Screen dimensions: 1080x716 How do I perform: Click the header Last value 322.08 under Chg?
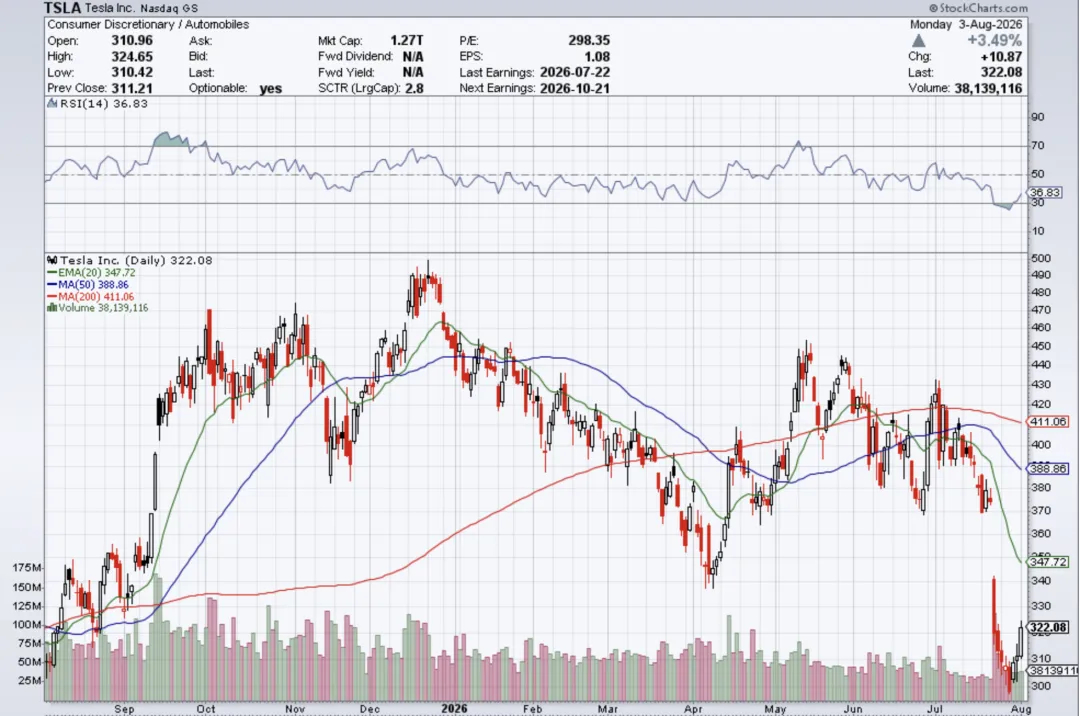[1001, 72]
